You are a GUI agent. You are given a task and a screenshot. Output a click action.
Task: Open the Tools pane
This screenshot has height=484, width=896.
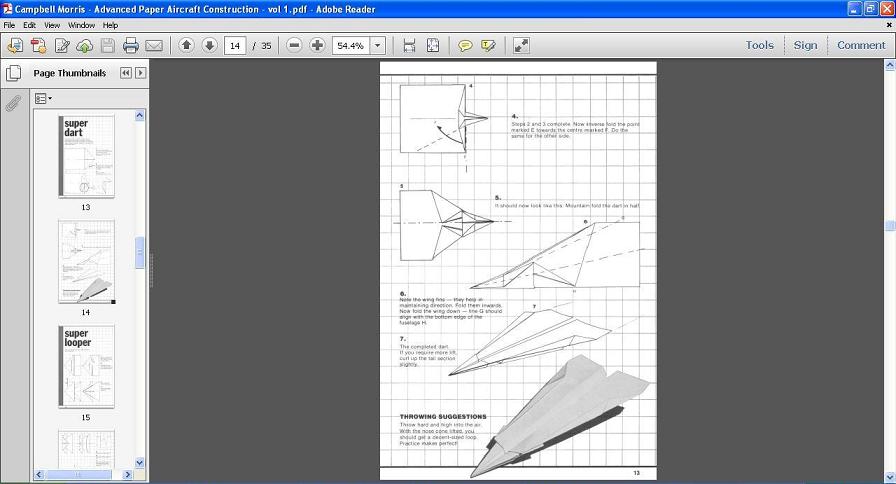(759, 45)
